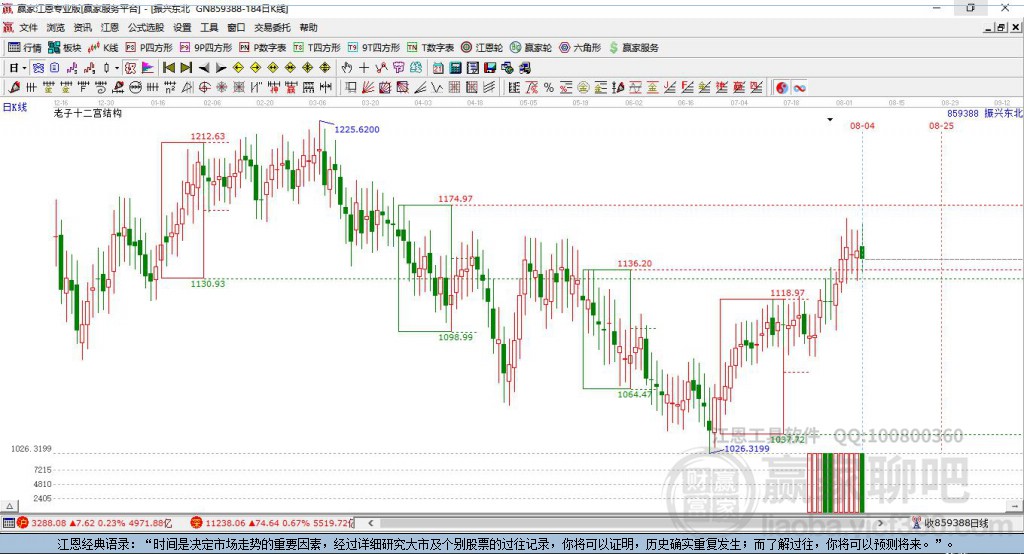Screen dimensions: 1024x554
Task: Select the red pen drawing tool
Action: tap(14, 87)
